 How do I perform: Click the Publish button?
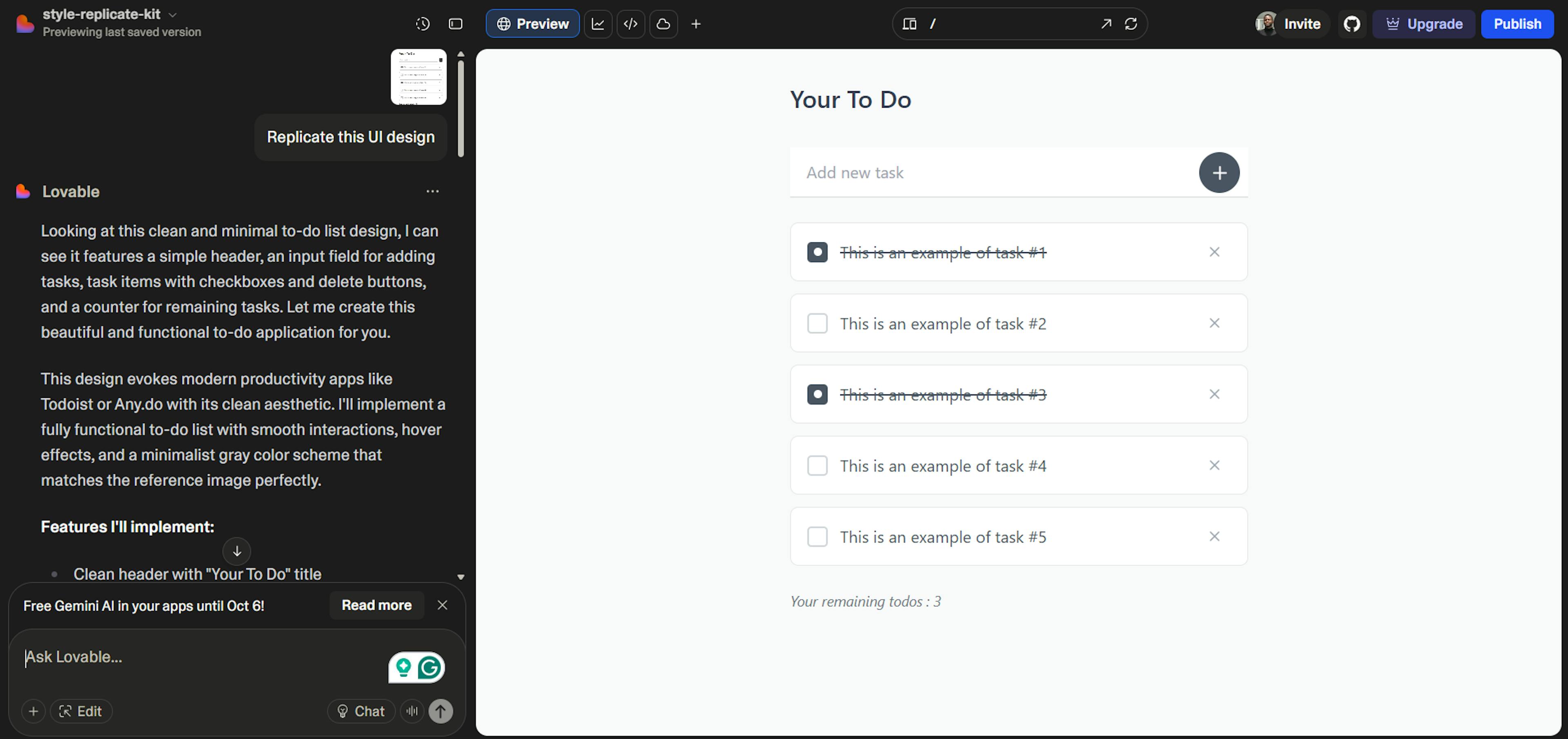point(1517,24)
